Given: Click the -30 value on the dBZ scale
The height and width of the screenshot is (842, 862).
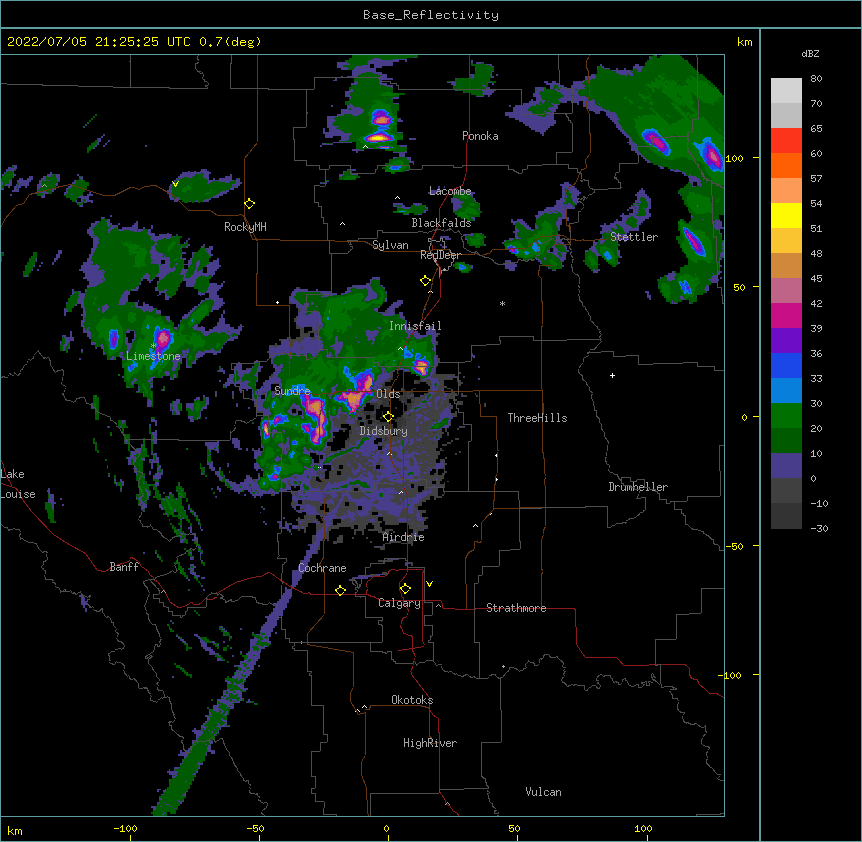Looking at the screenshot, I should pyautogui.click(x=819, y=528).
